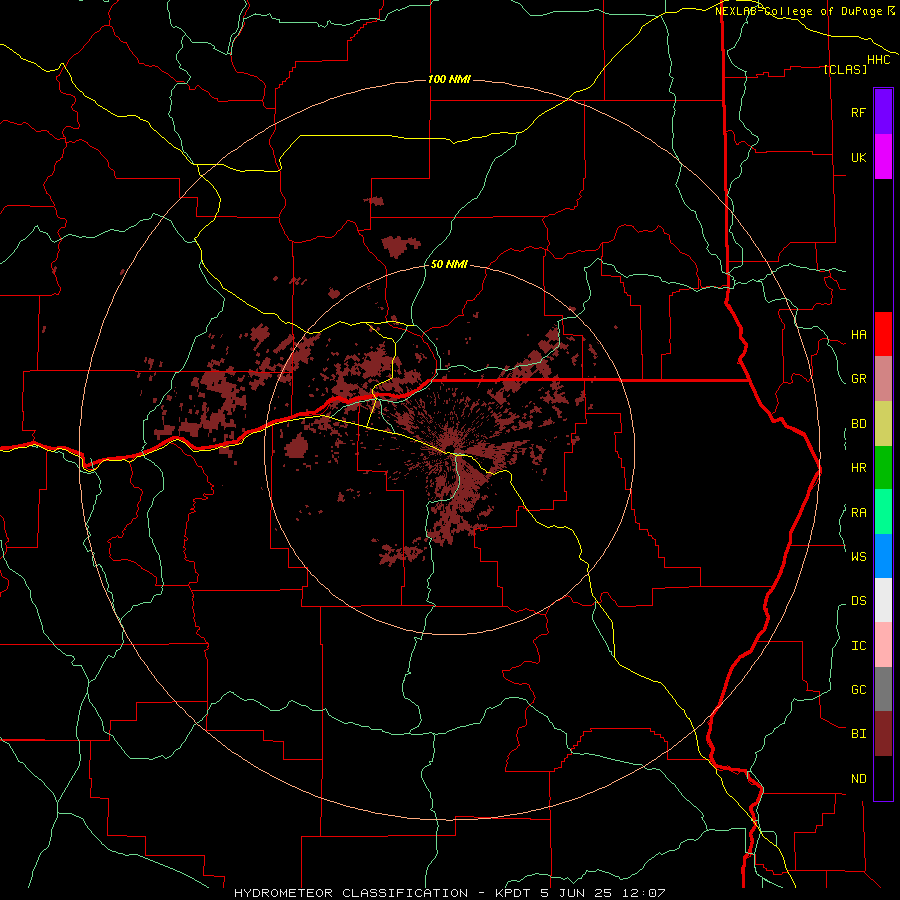Click the HHC product code text
Screen dimensions: 900x900
pyautogui.click(x=879, y=60)
